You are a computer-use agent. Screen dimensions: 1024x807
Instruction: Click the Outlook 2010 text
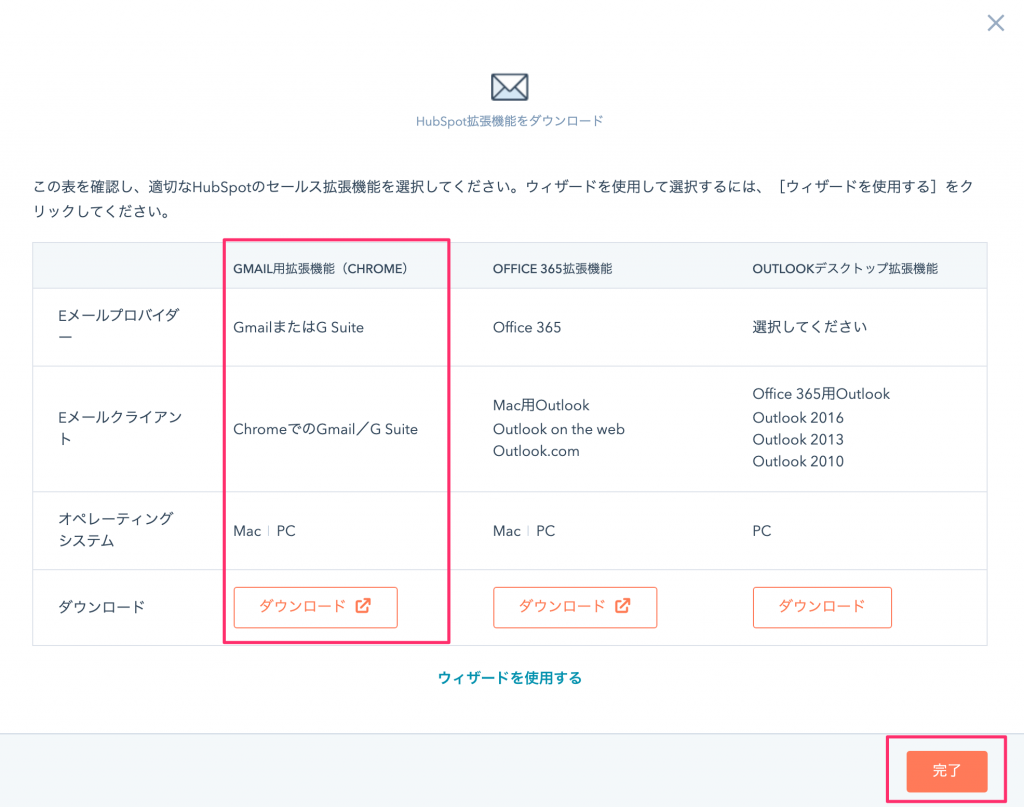click(x=797, y=462)
